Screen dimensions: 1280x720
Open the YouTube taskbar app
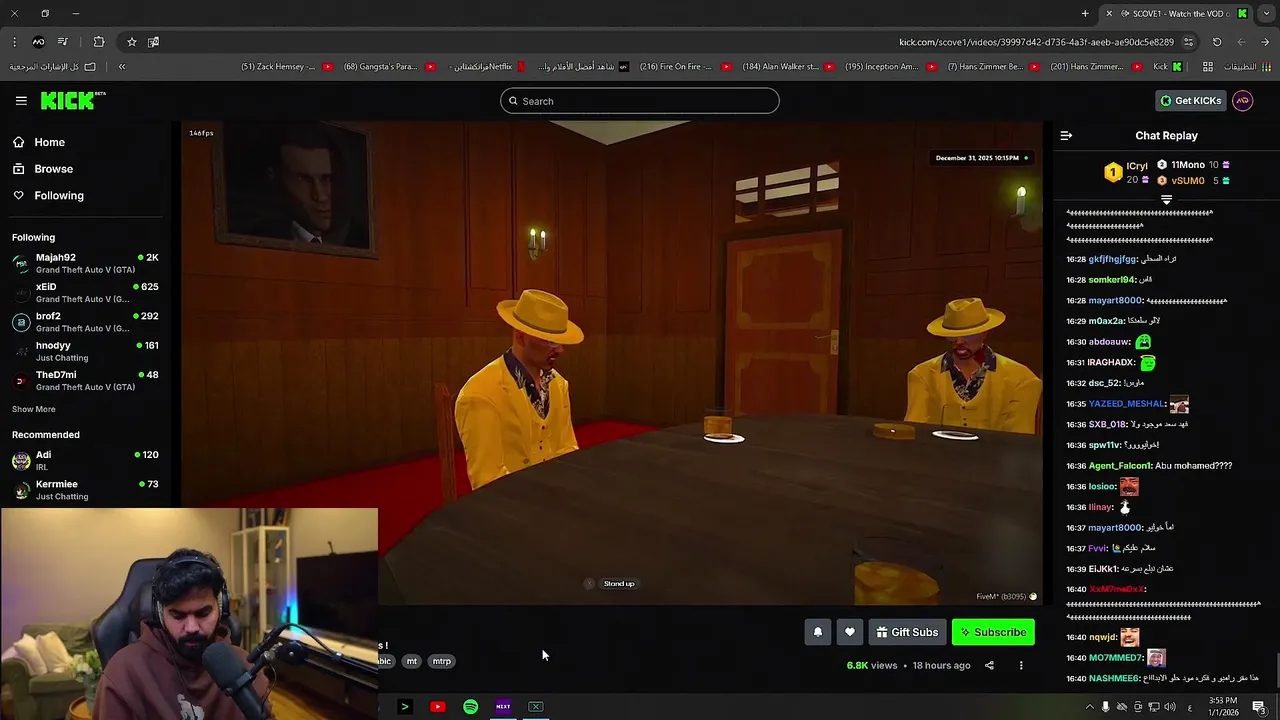click(437, 707)
